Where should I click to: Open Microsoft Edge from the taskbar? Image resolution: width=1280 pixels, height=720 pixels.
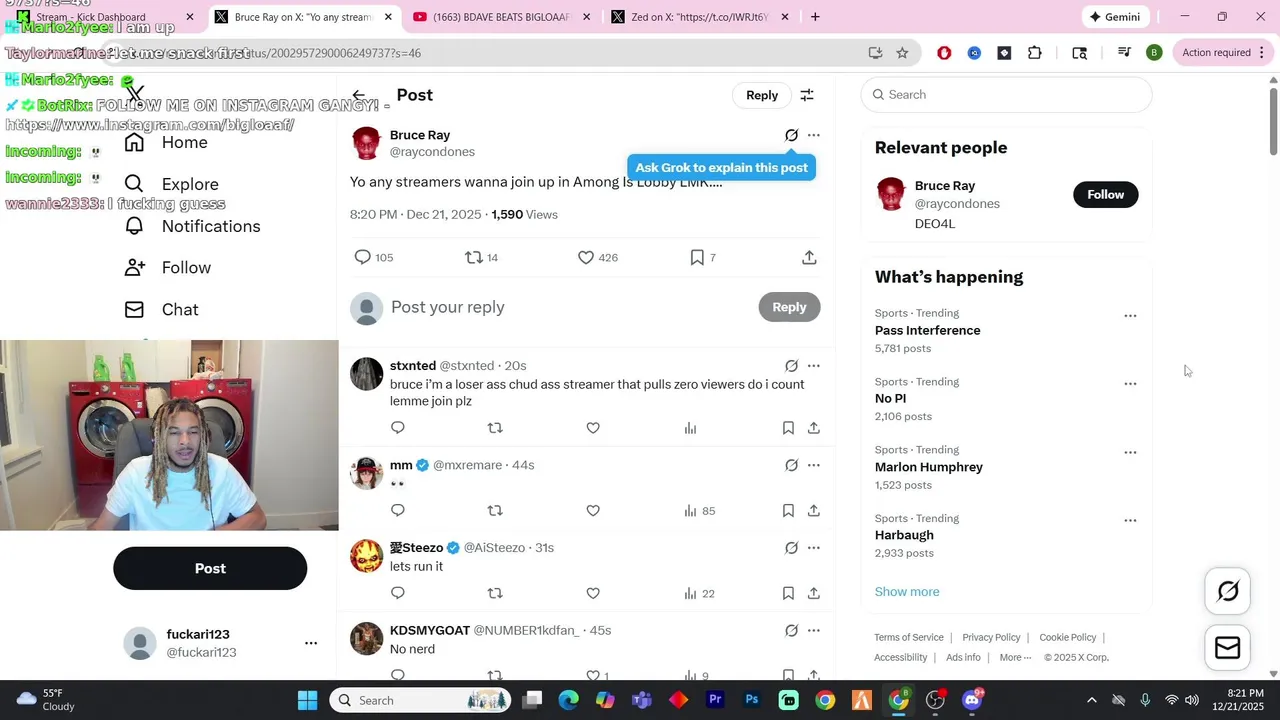click(568, 700)
